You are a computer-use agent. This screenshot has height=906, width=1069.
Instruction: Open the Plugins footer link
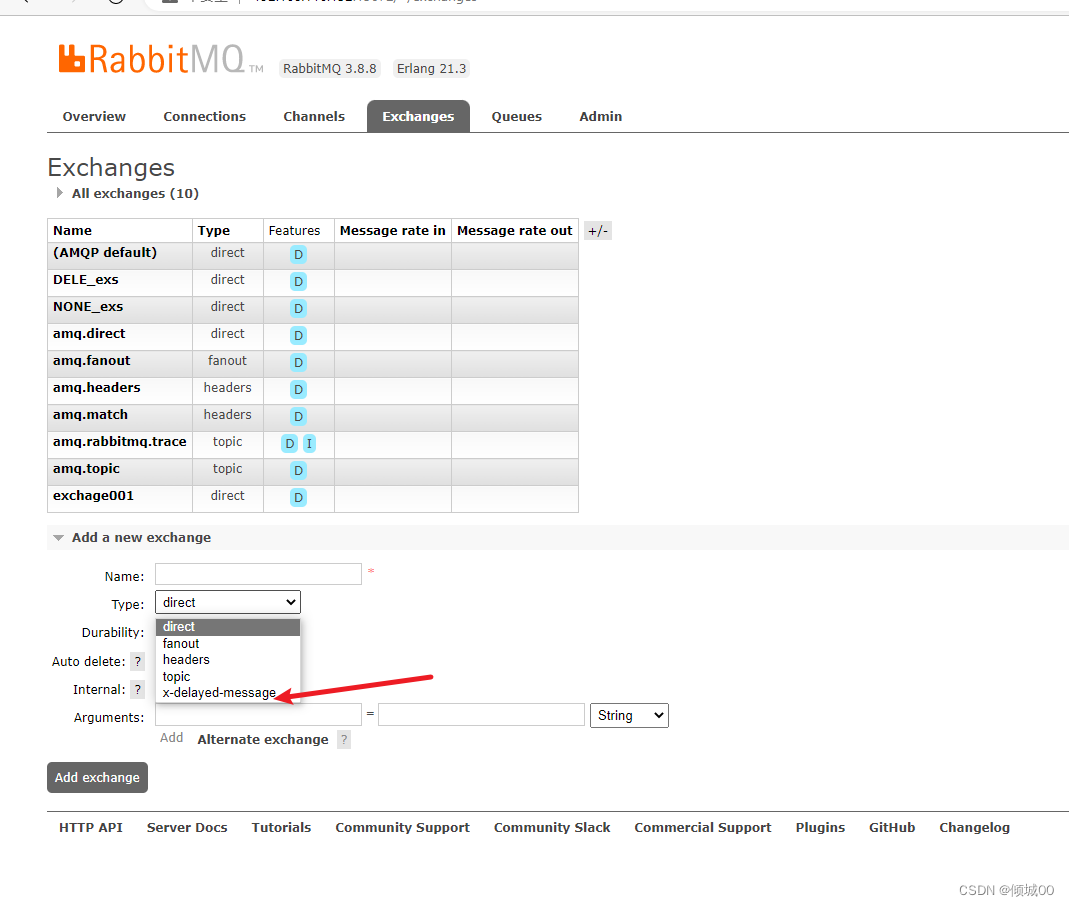[820, 828]
